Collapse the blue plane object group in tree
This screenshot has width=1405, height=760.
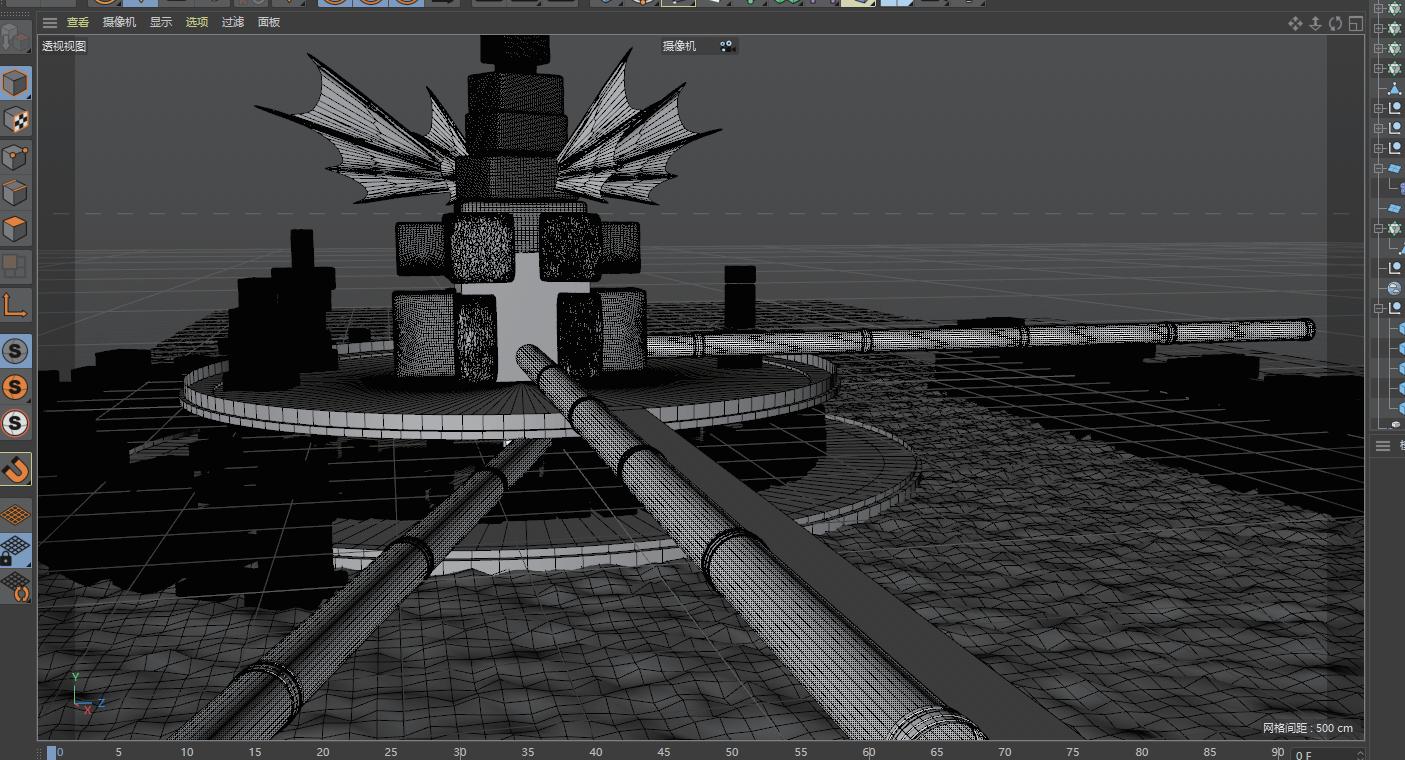point(1379,169)
